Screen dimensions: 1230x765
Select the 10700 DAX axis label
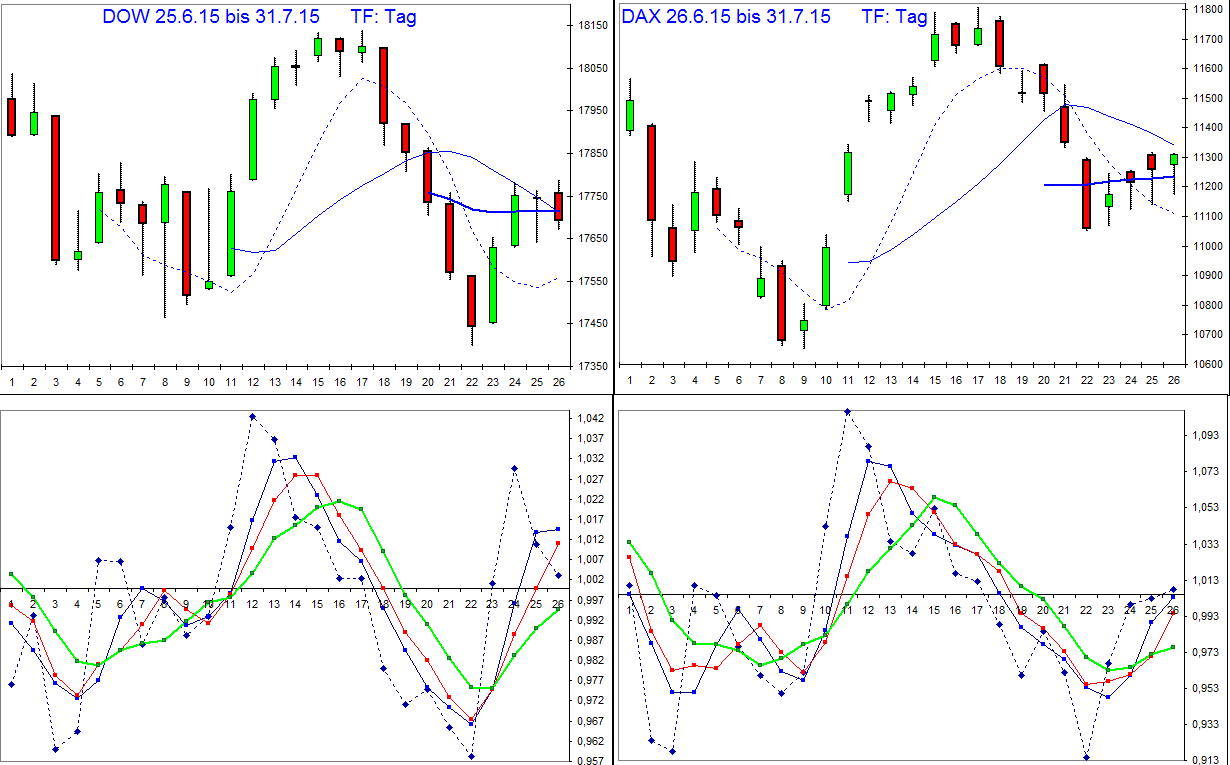[1209, 334]
